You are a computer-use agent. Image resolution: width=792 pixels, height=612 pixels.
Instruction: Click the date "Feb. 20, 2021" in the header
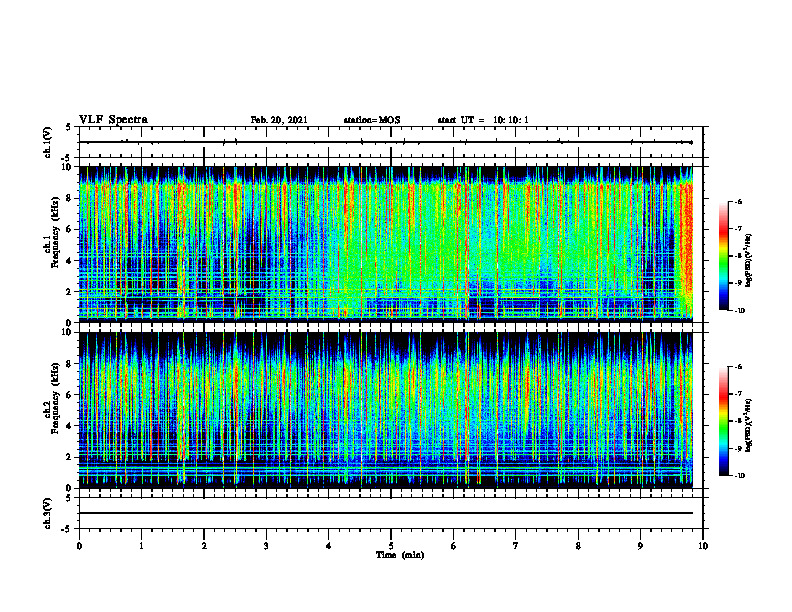[279, 120]
